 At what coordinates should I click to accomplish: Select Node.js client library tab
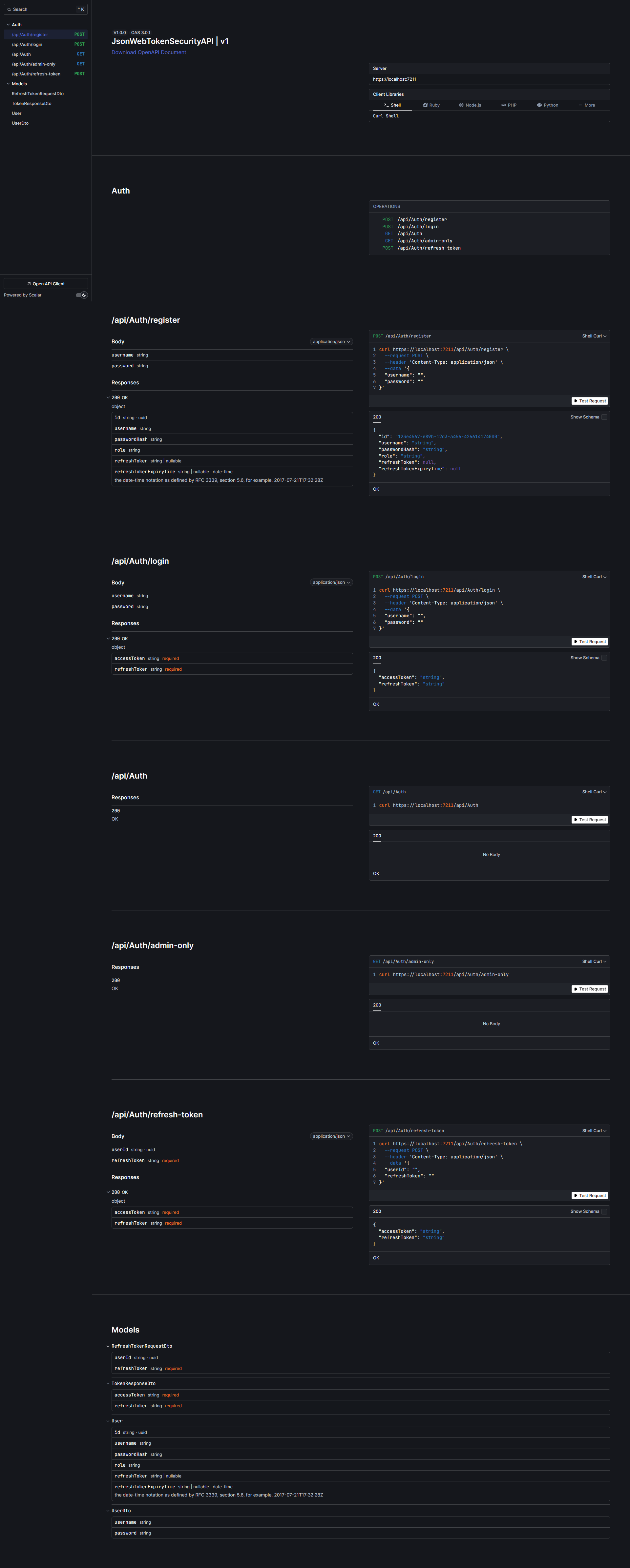pos(470,105)
